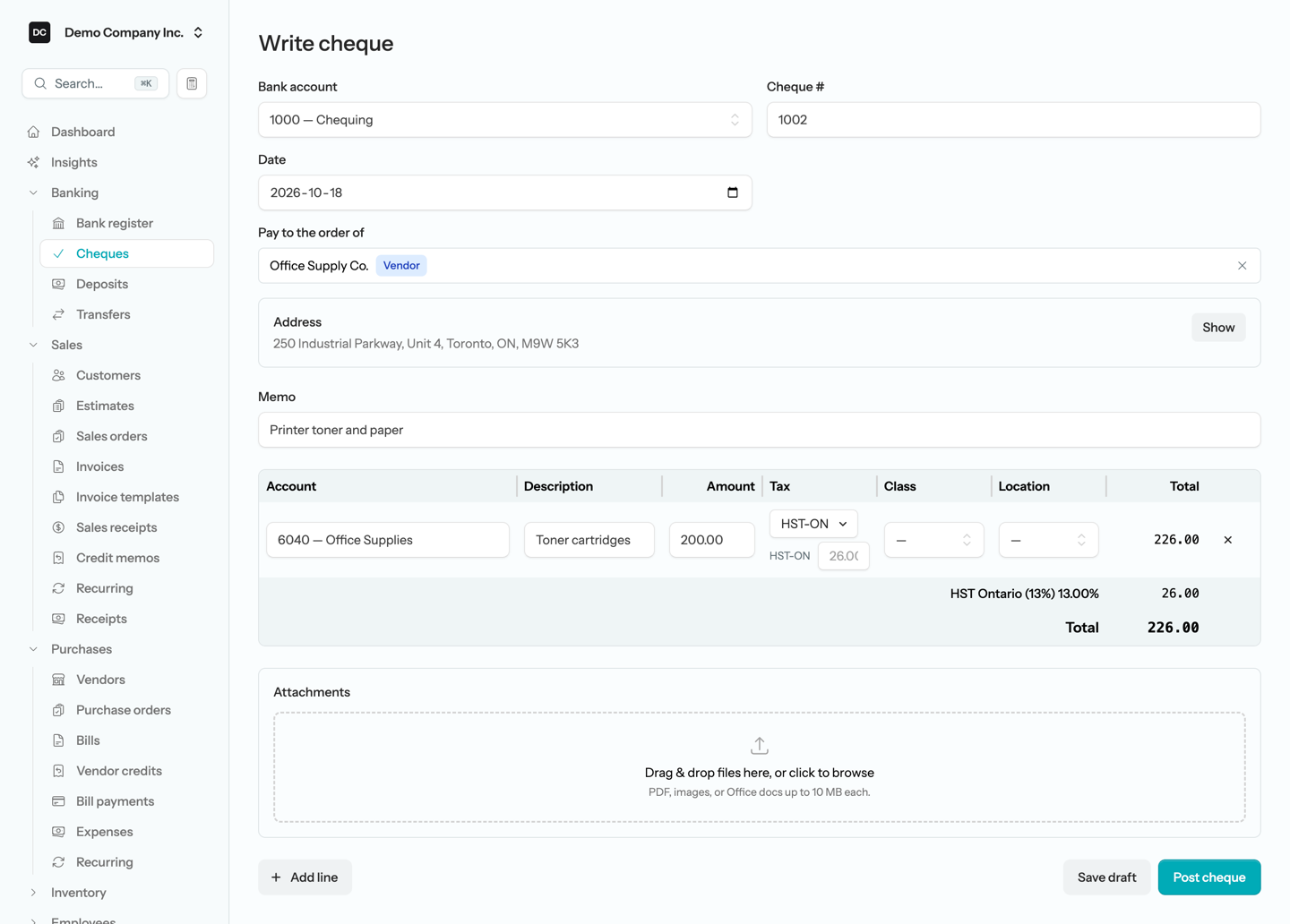The image size is (1290, 924).
Task: Expand the Inventory section
Action: (x=33, y=893)
